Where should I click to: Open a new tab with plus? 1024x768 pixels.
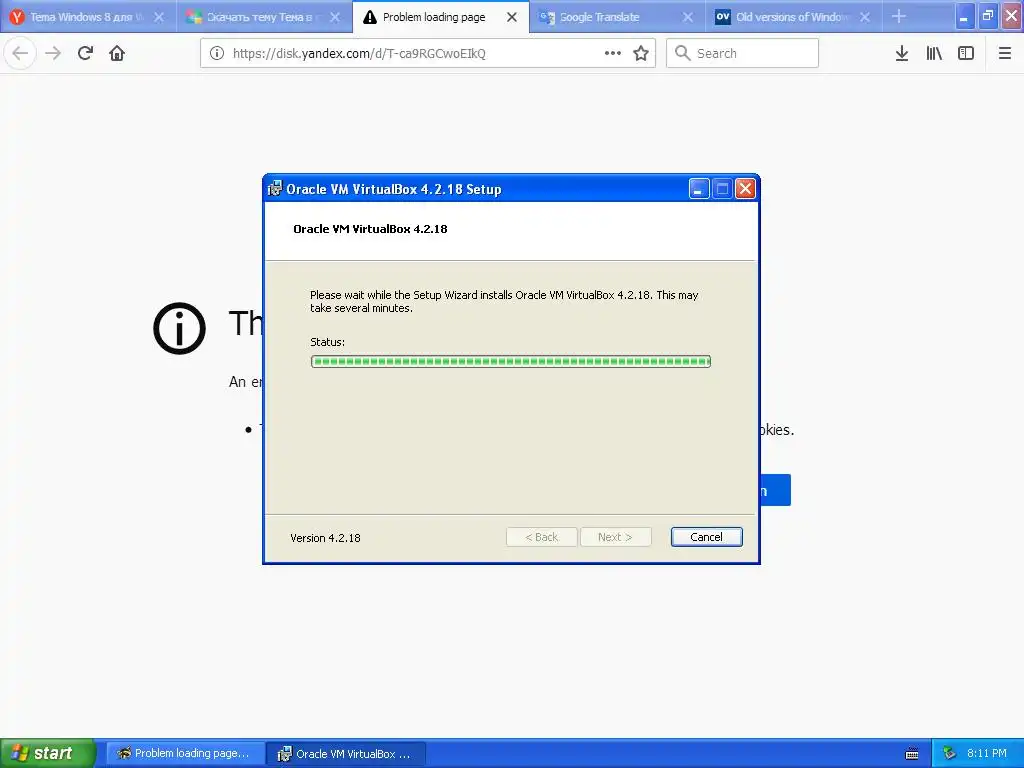[899, 17]
